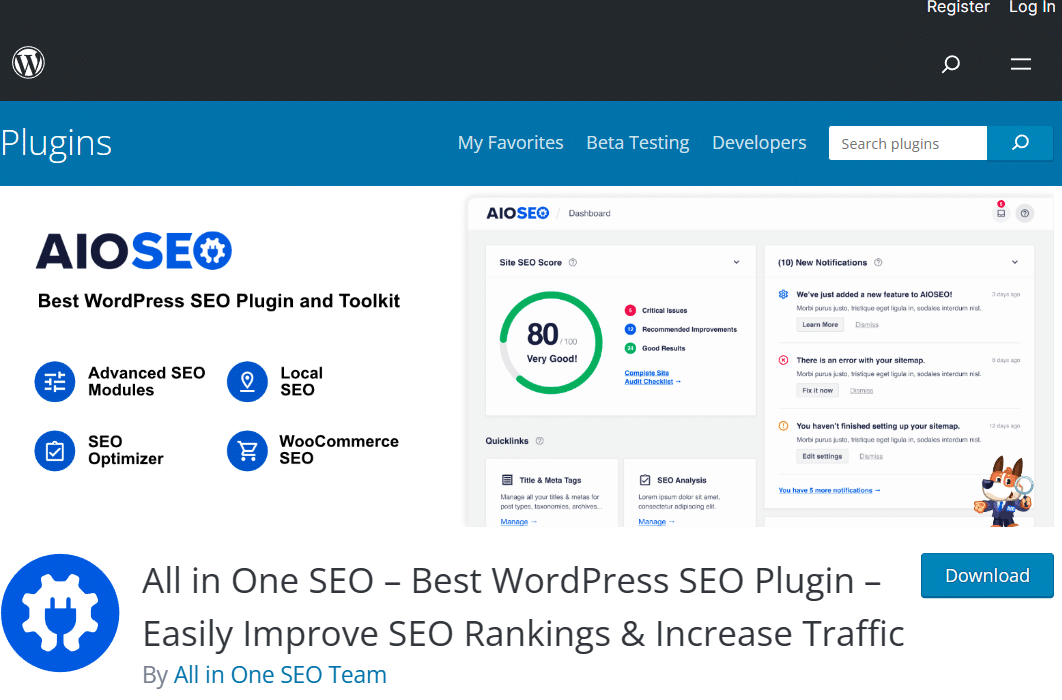Open the hamburger navigation menu

[x=1020, y=64]
